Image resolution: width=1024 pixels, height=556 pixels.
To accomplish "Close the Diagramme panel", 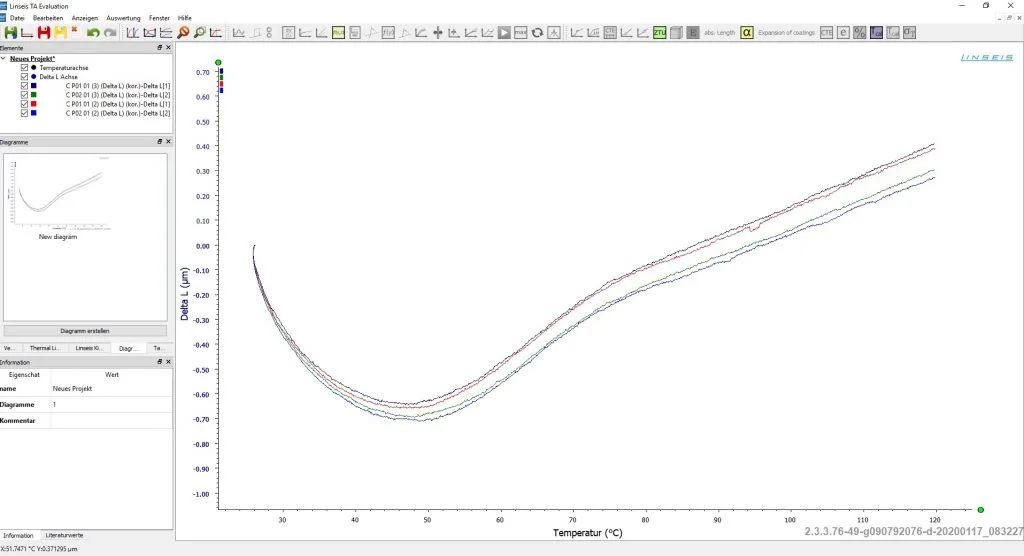I will pos(168,141).
